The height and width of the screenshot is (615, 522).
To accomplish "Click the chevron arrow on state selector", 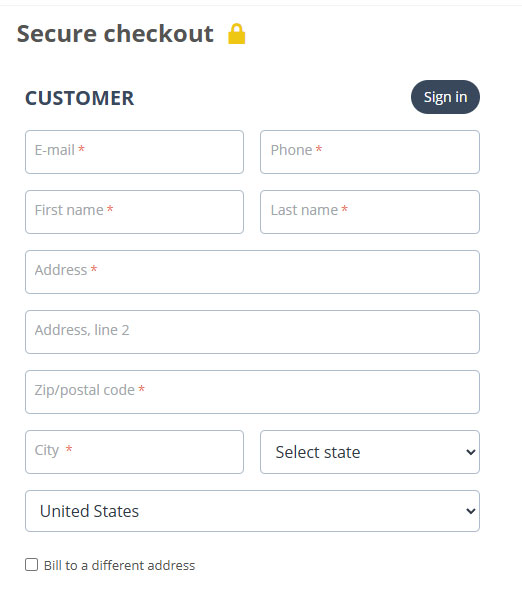I will (x=471, y=452).
